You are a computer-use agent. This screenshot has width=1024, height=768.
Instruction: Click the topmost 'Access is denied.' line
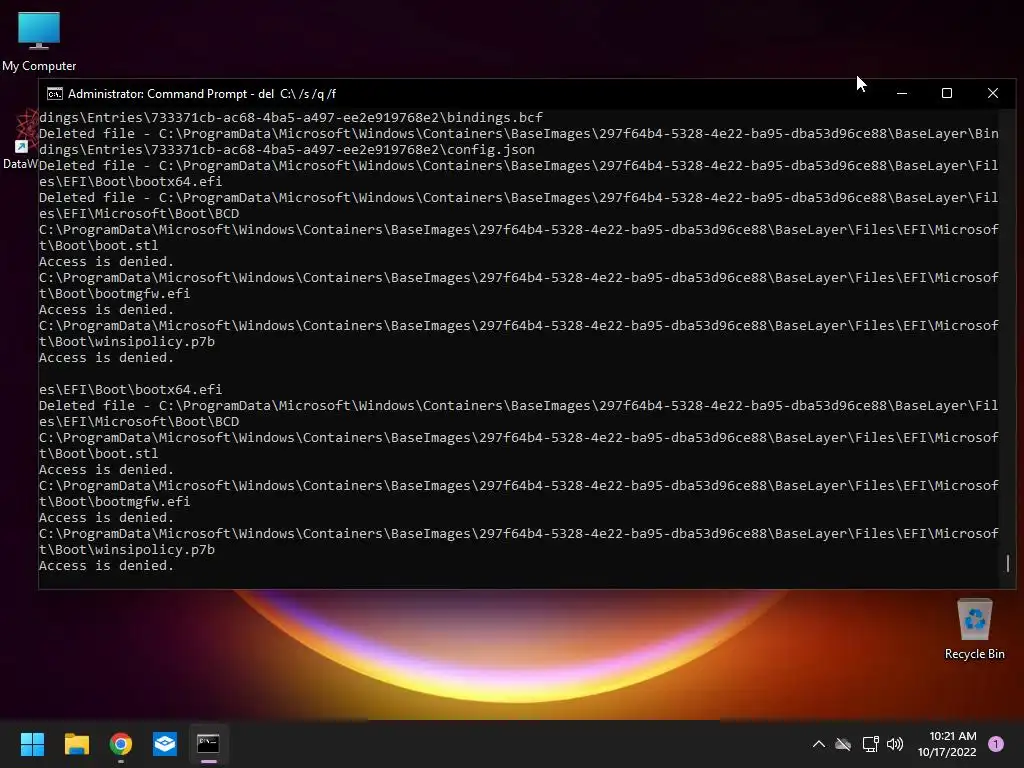click(106, 262)
